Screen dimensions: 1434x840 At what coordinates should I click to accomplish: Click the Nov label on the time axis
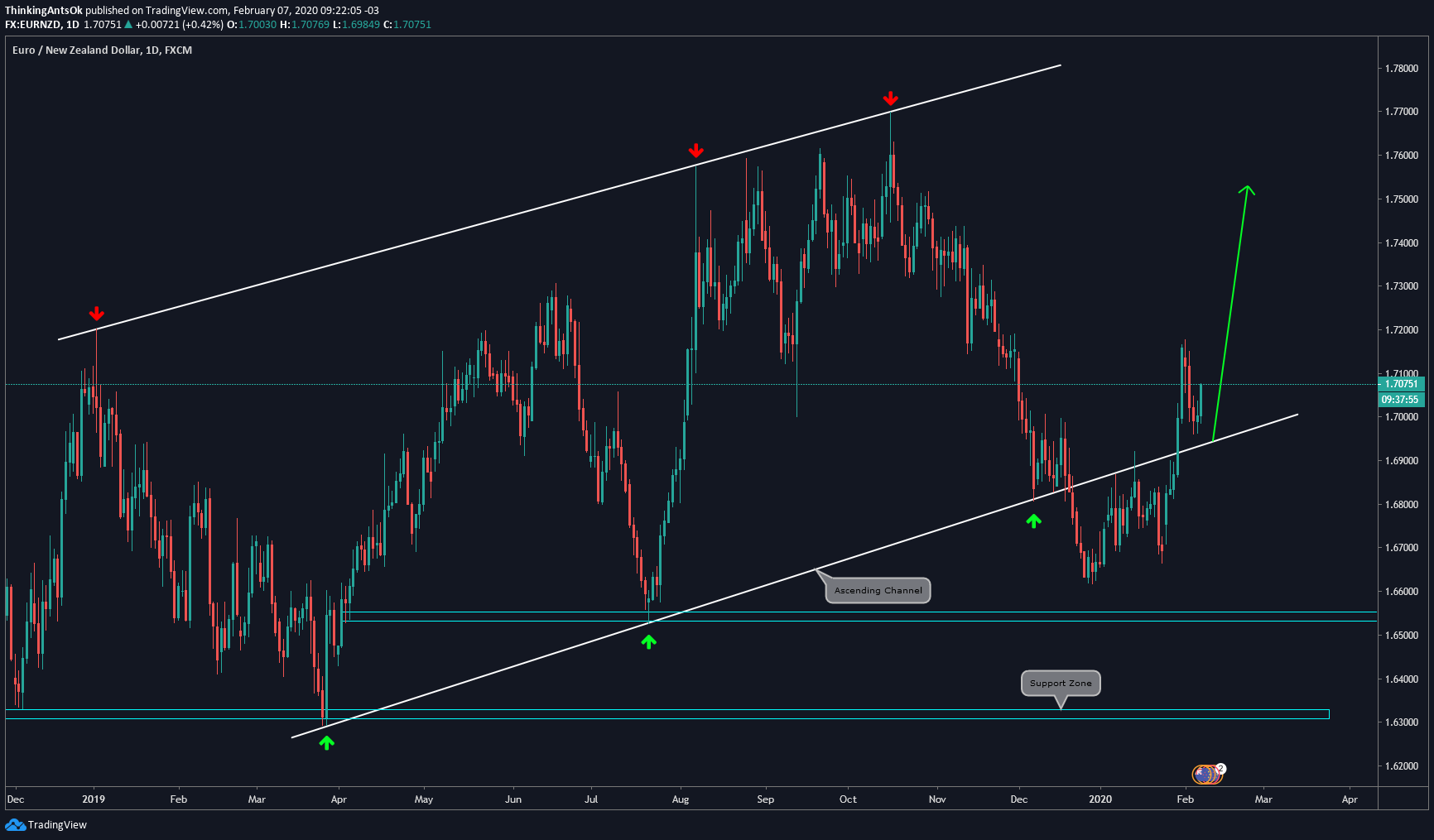click(x=937, y=799)
